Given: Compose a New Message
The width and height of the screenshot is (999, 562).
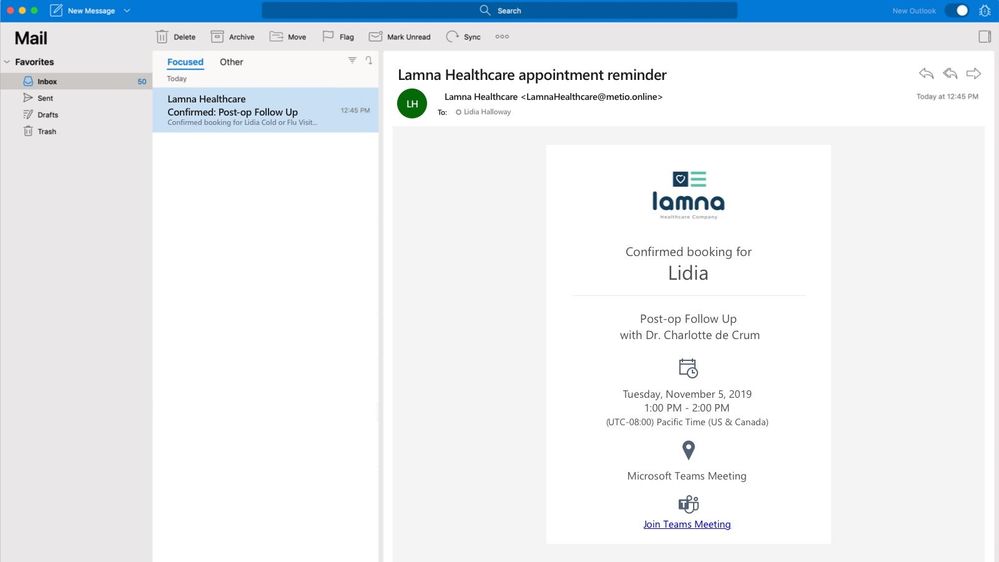Looking at the screenshot, I should (x=83, y=11).
